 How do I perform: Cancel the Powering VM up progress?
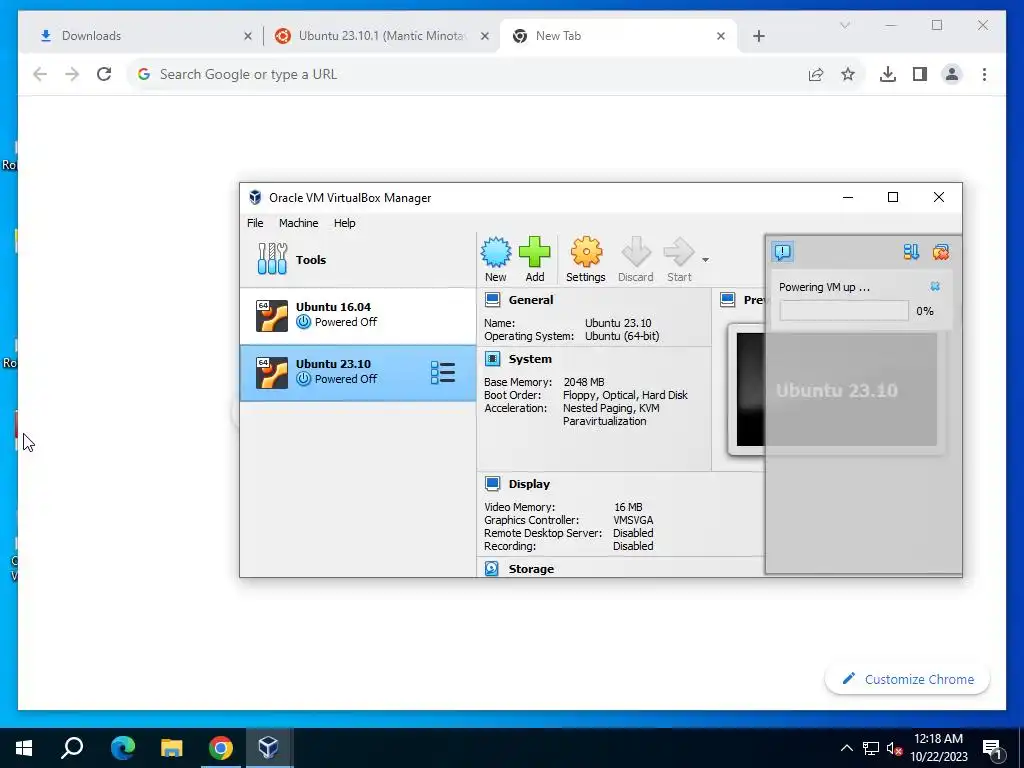[935, 286]
